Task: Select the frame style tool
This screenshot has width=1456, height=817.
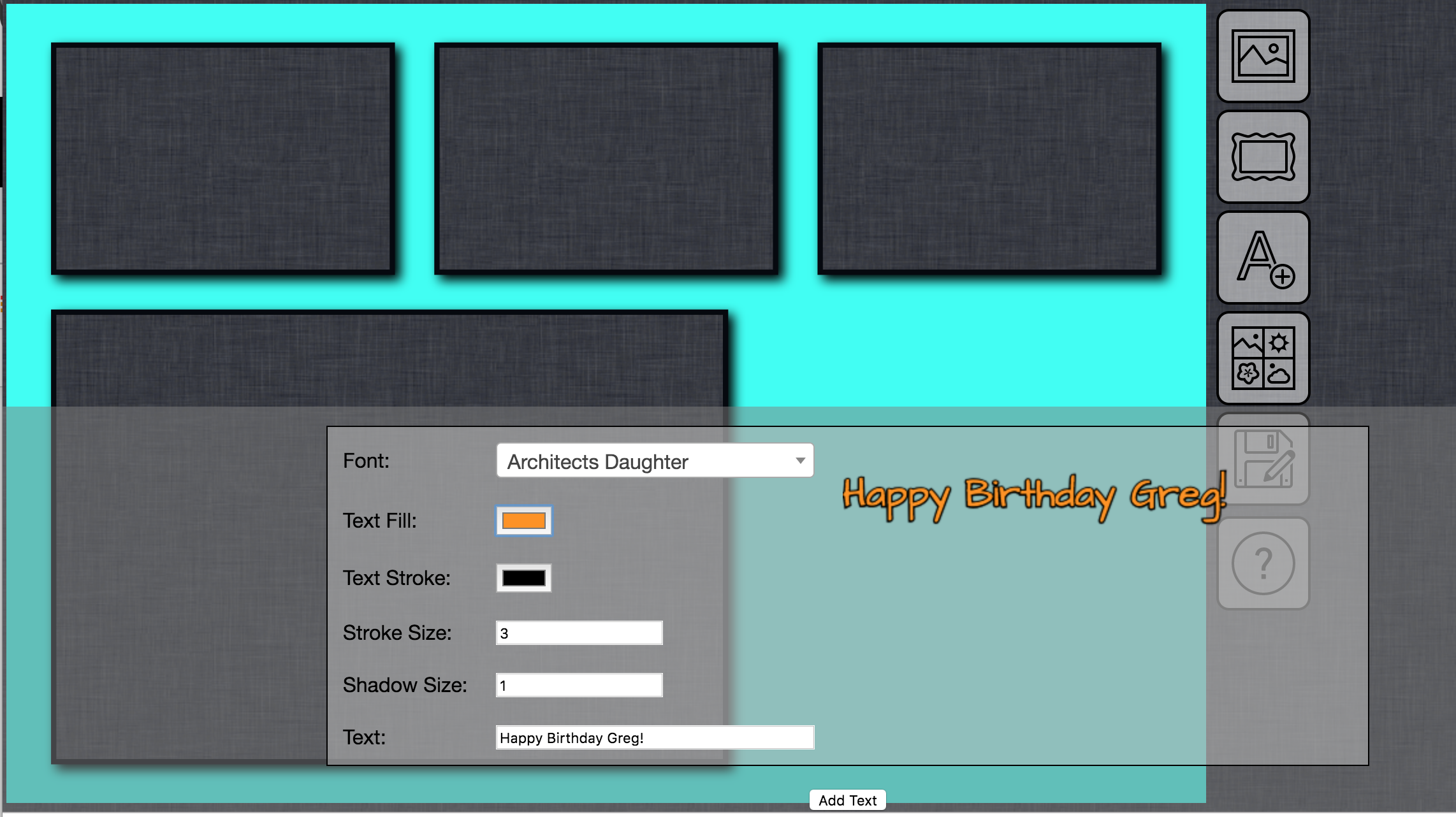Action: tap(1262, 157)
